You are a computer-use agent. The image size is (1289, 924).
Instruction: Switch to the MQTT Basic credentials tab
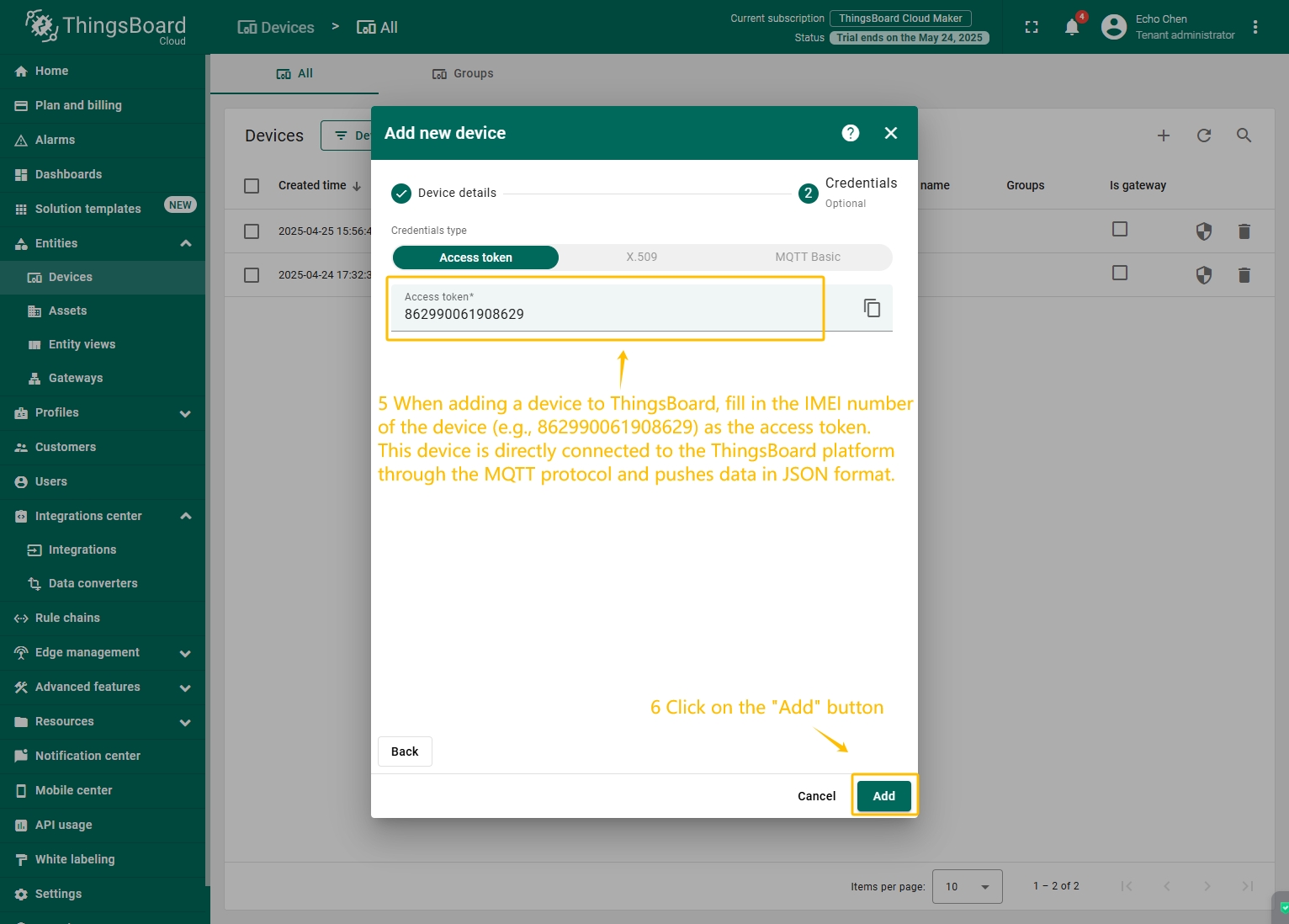pyautogui.click(x=807, y=258)
